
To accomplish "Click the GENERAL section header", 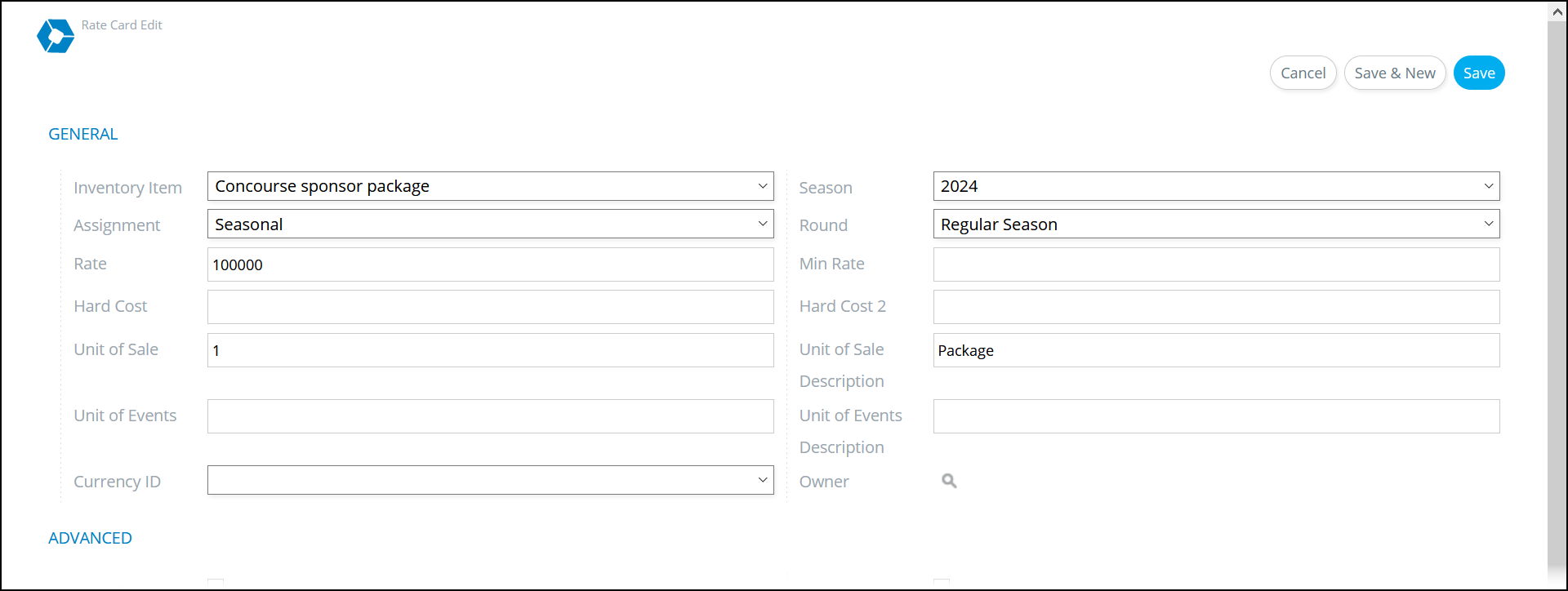I will pyautogui.click(x=83, y=134).
